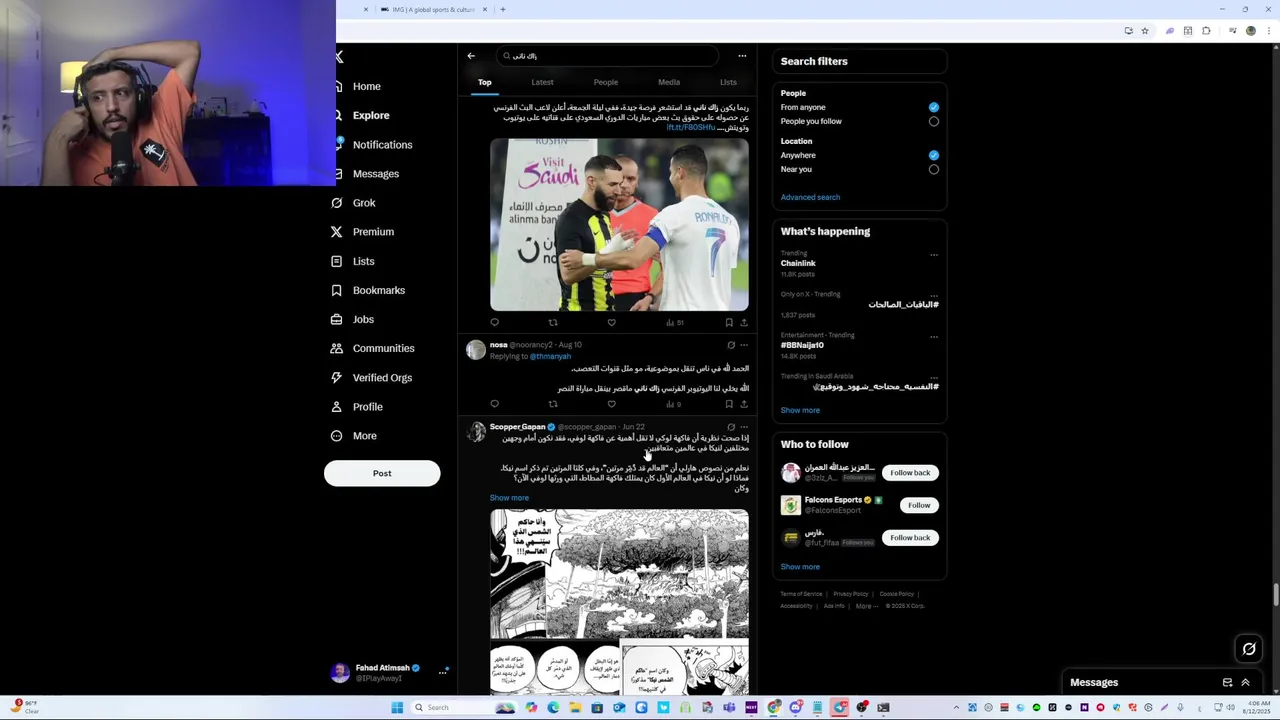The image size is (1280, 720).
Task: Show more under Who to follow
Action: (800, 567)
